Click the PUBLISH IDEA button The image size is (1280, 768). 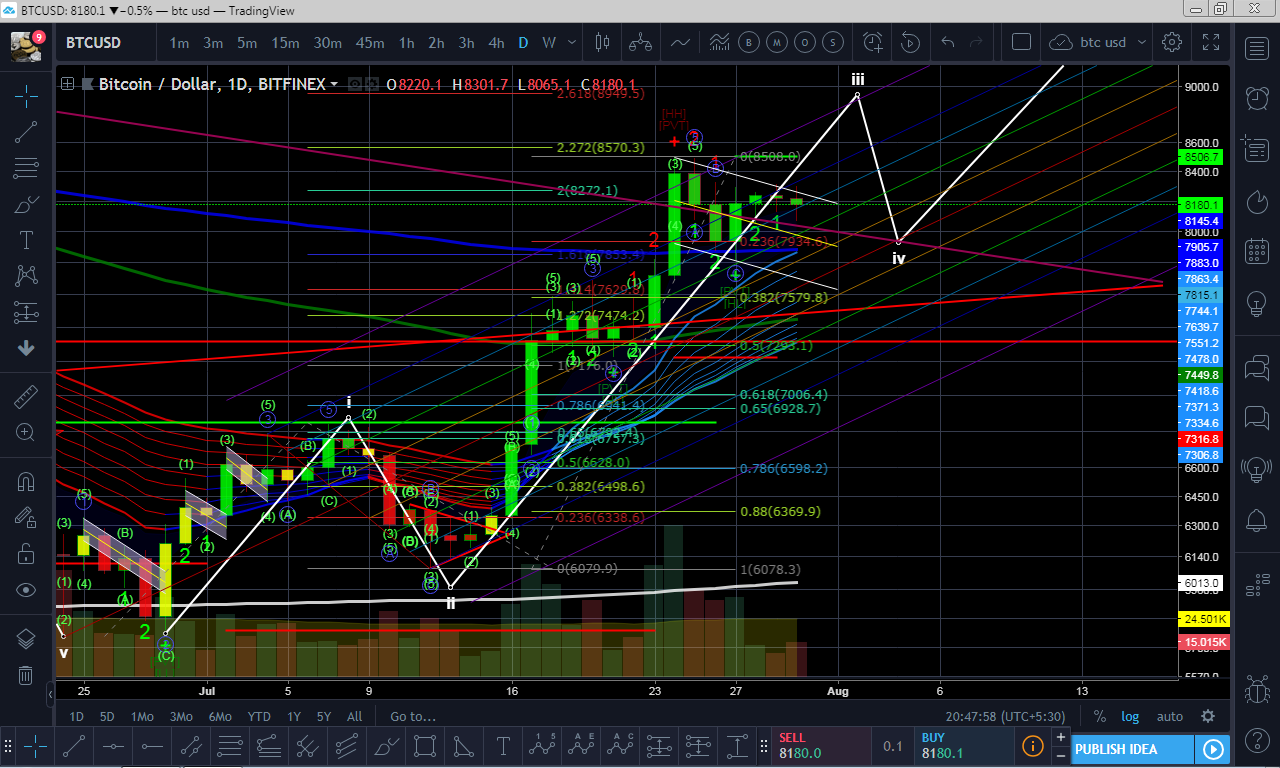(1132, 748)
